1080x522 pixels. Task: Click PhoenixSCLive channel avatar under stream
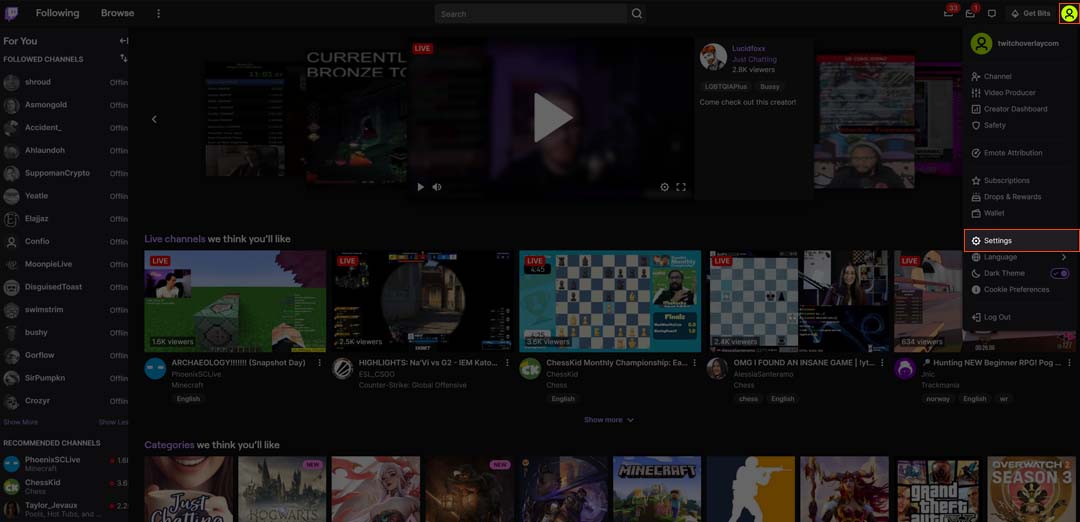point(155,368)
